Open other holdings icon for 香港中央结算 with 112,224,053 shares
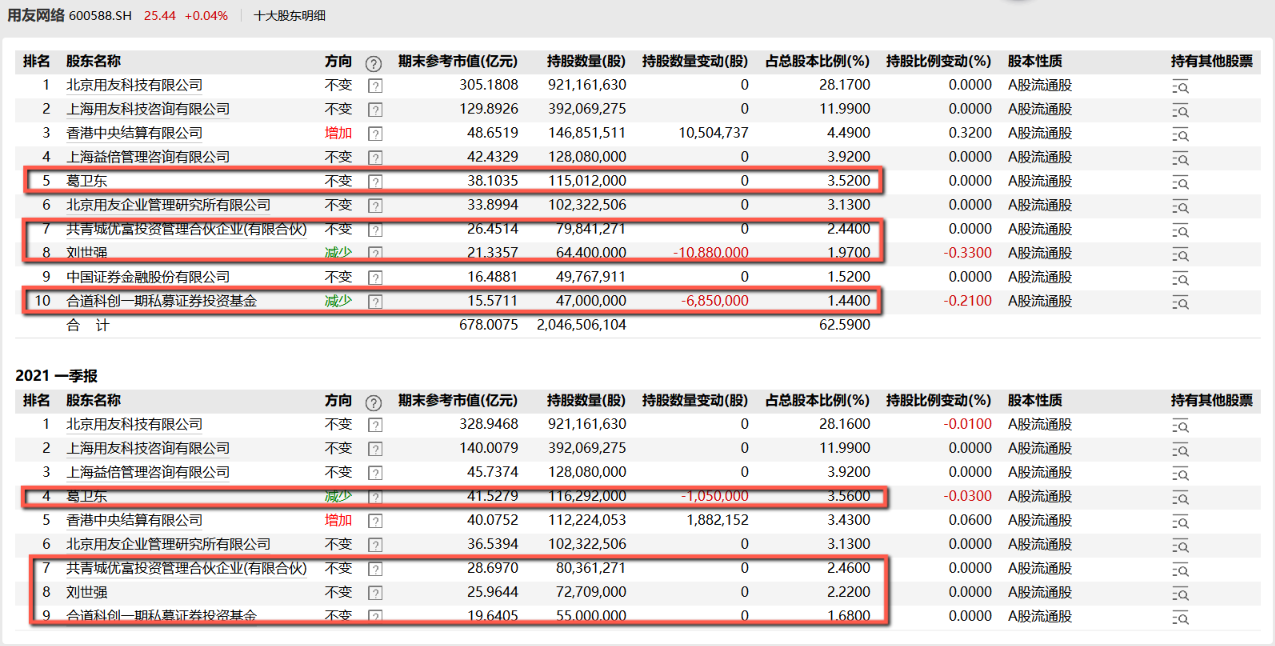1275x646 pixels. pyautogui.click(x=1180, y=521)
